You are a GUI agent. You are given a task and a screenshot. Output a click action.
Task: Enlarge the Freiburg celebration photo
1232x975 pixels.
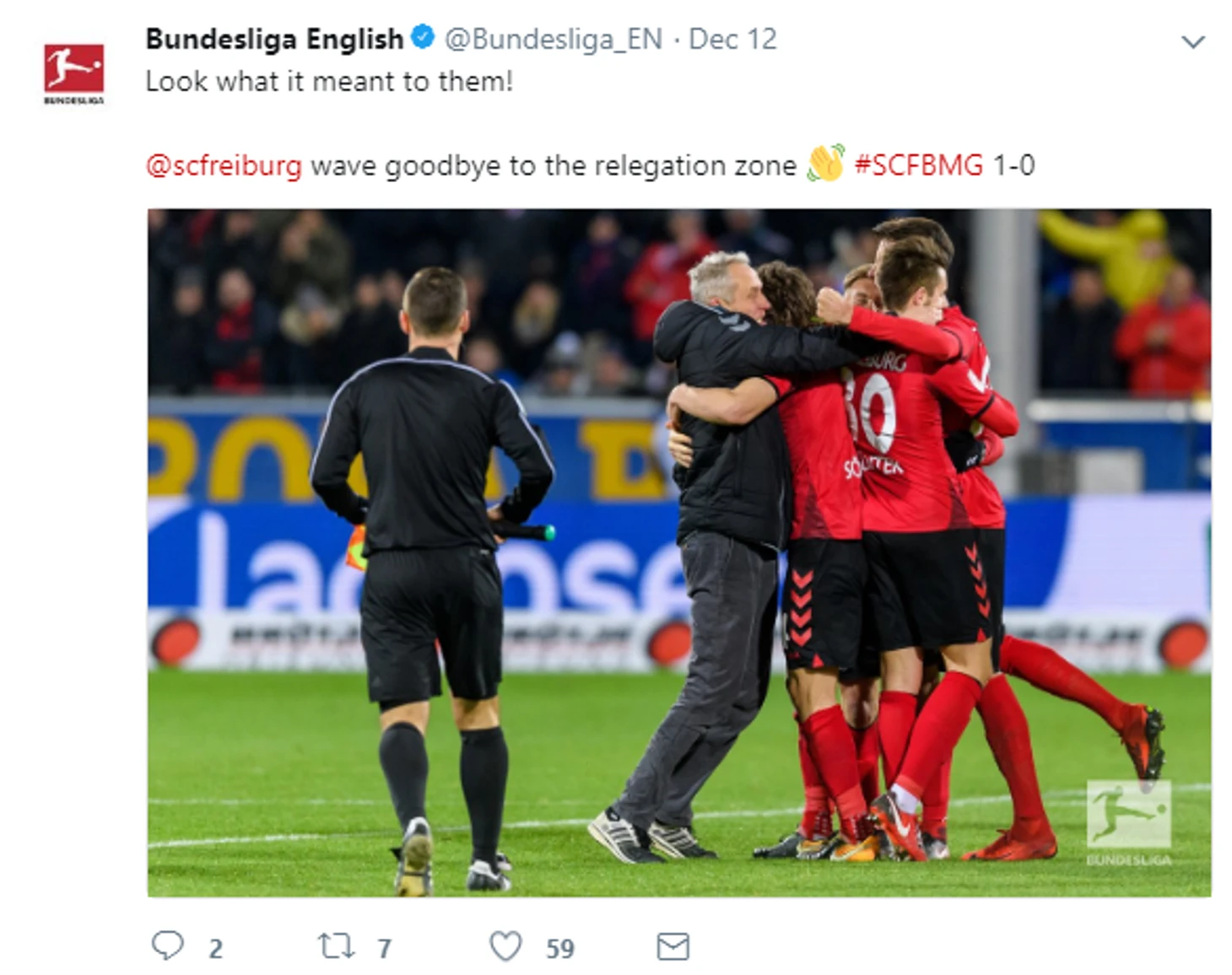click(679, 552)
